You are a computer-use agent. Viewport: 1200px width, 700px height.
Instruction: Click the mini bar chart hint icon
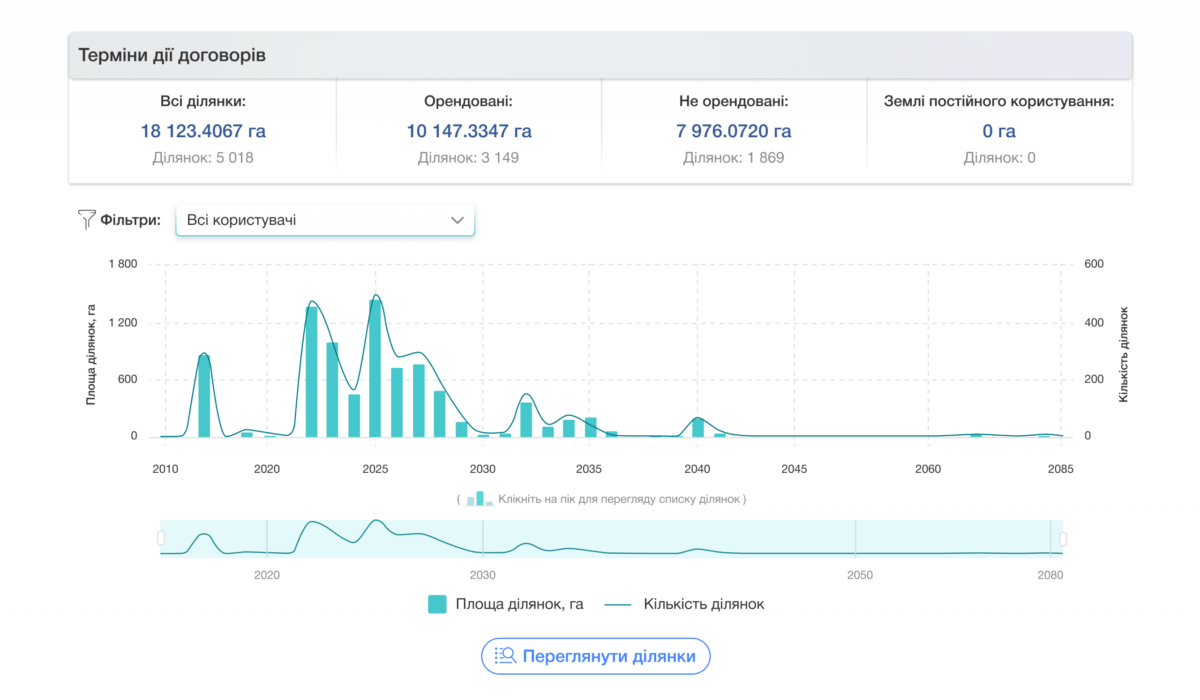point(479,498)
